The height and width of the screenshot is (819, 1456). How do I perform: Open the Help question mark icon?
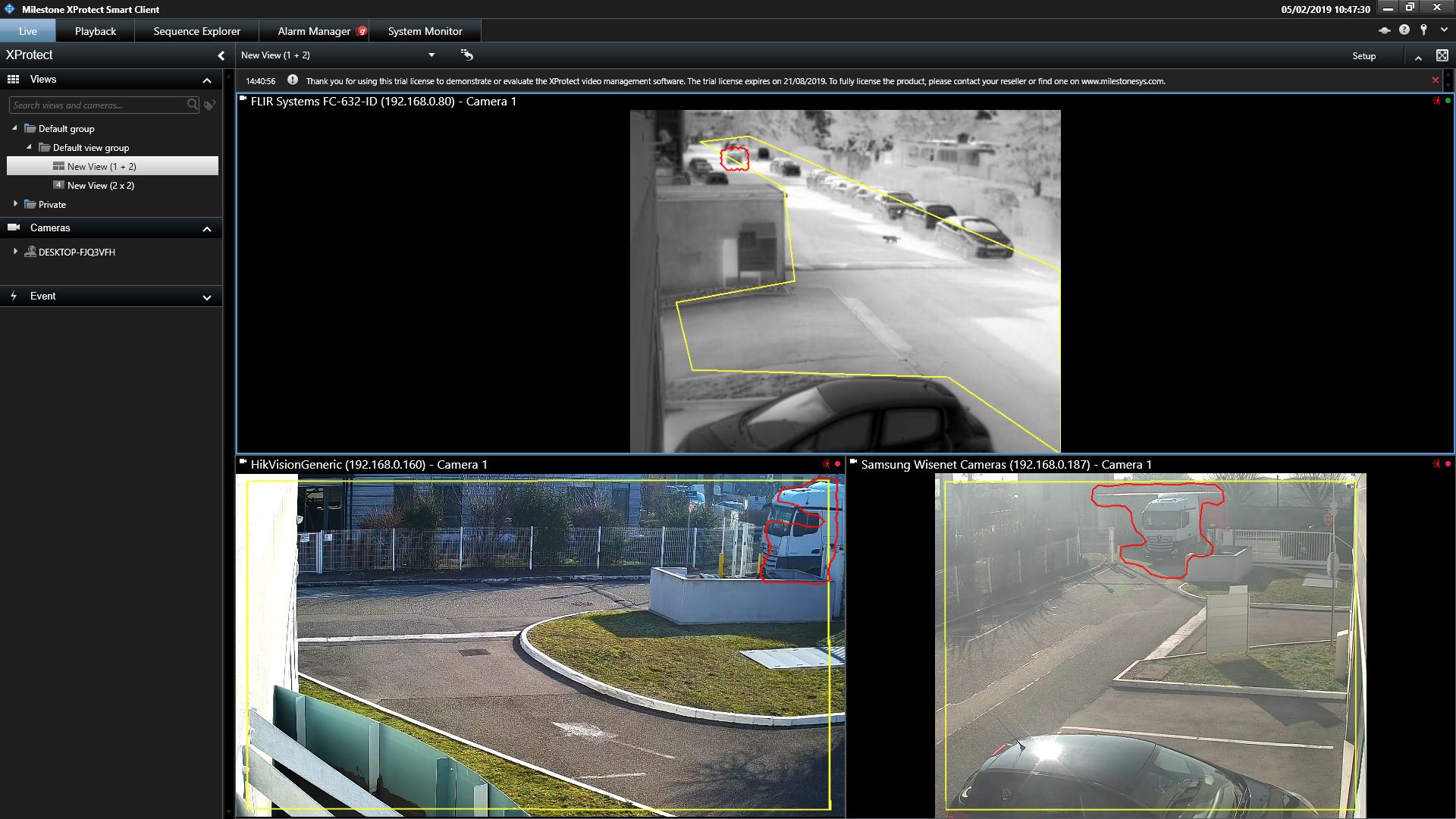pos(1404,30)
